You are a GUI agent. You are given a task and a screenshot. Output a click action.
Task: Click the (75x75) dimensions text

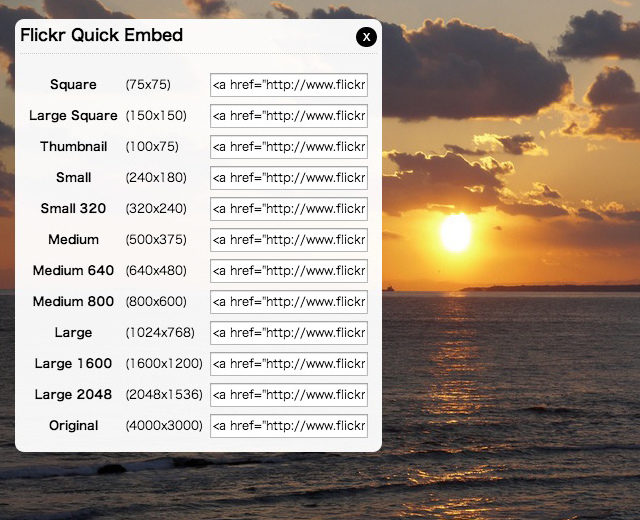146,85
